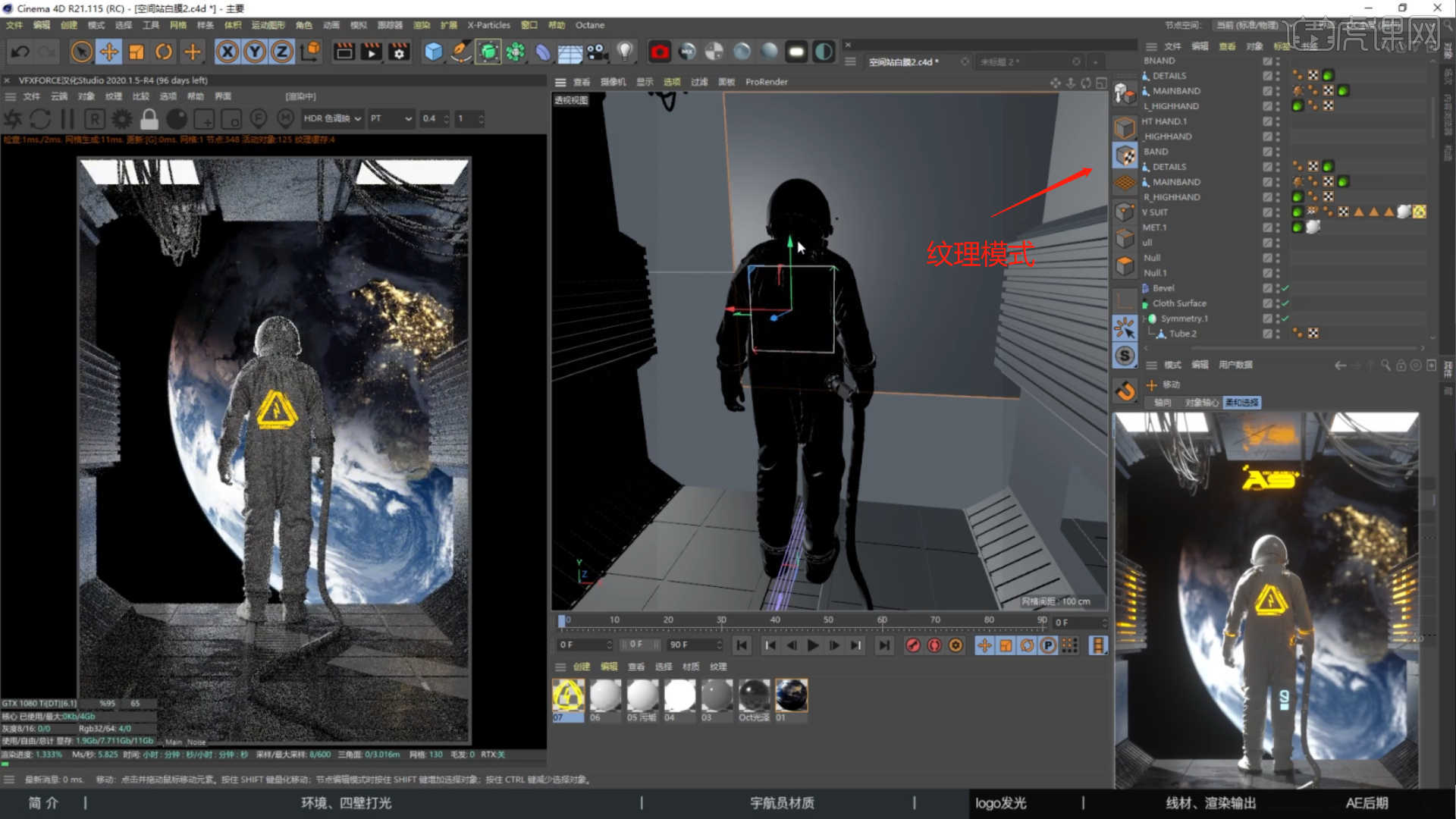The image size is (1456, 819).
Task: Click the Octane lock resolution padlock icon
Action: tap(149, 119)
